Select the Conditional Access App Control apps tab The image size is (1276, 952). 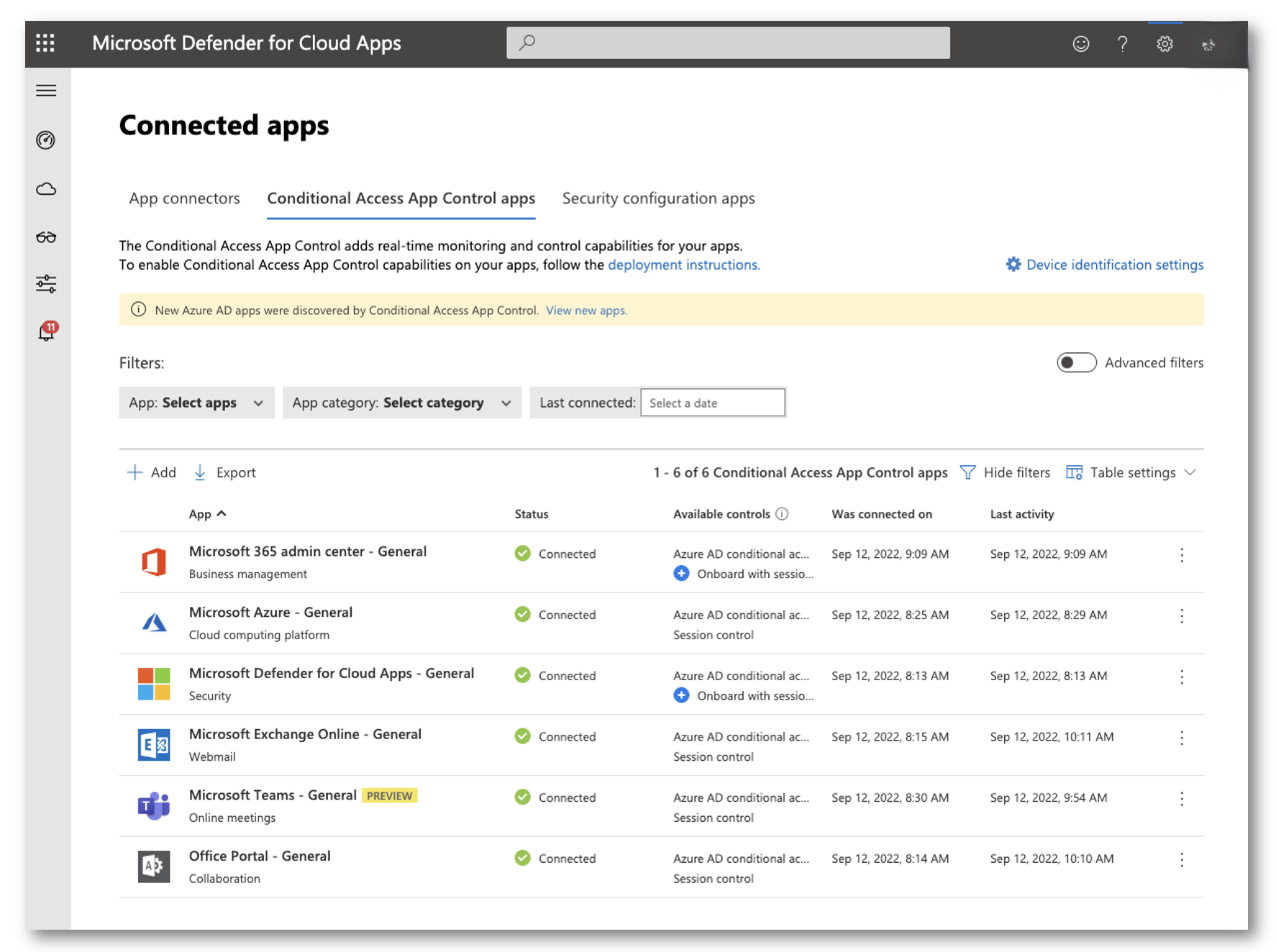[401, 198]
